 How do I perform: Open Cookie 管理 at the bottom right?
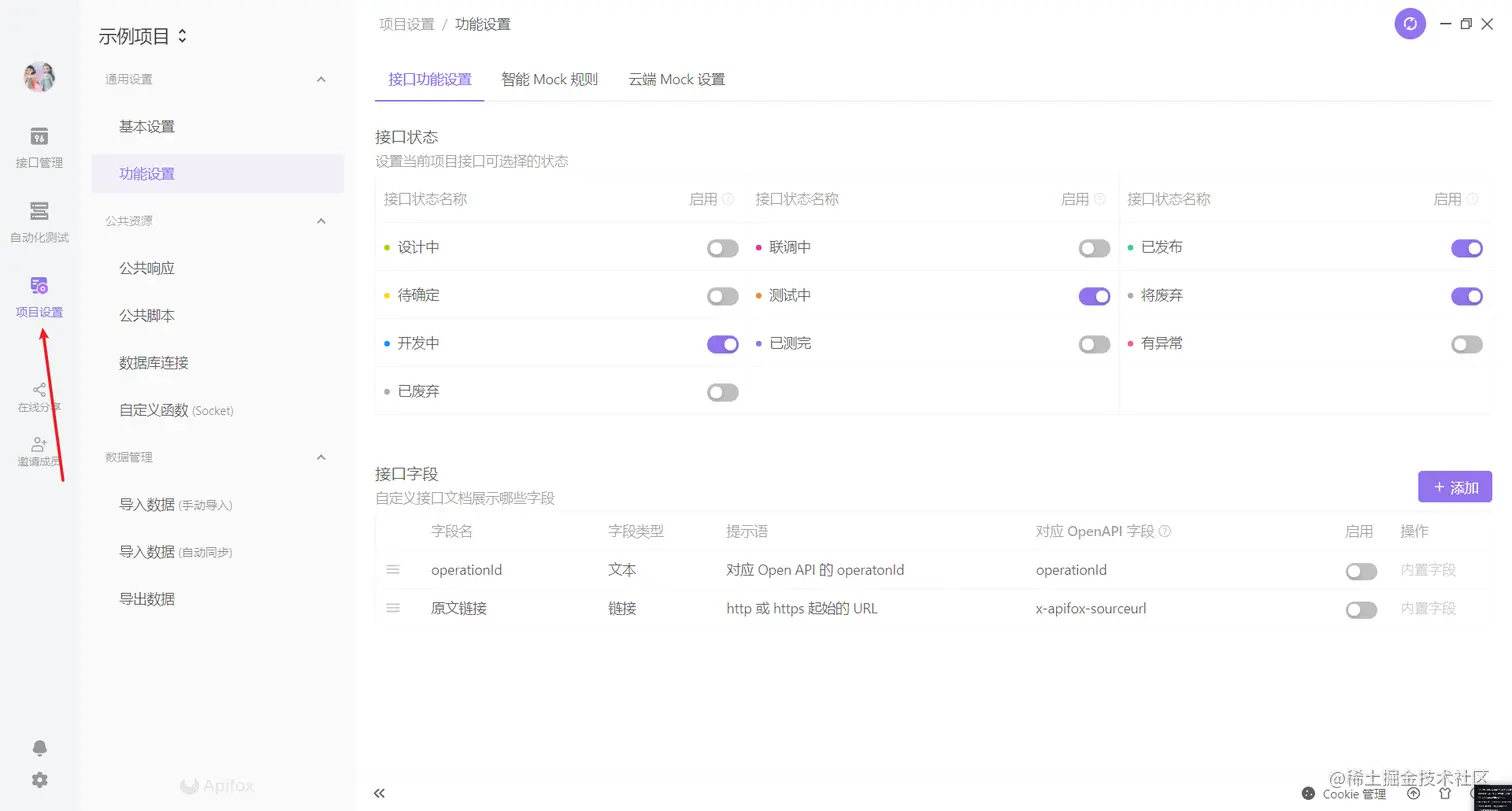tap(1352, 793)
